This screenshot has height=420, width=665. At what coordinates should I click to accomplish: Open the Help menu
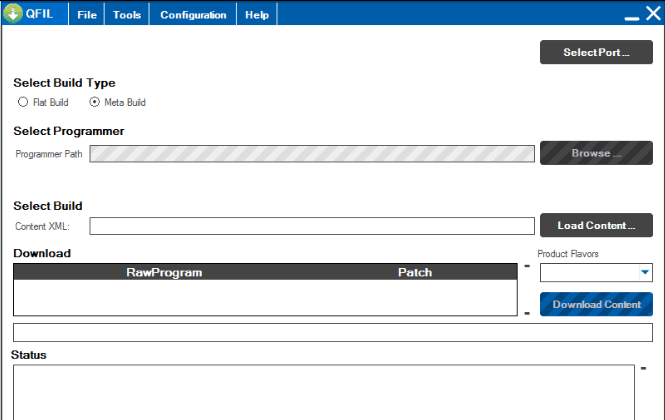coord(257,15)
